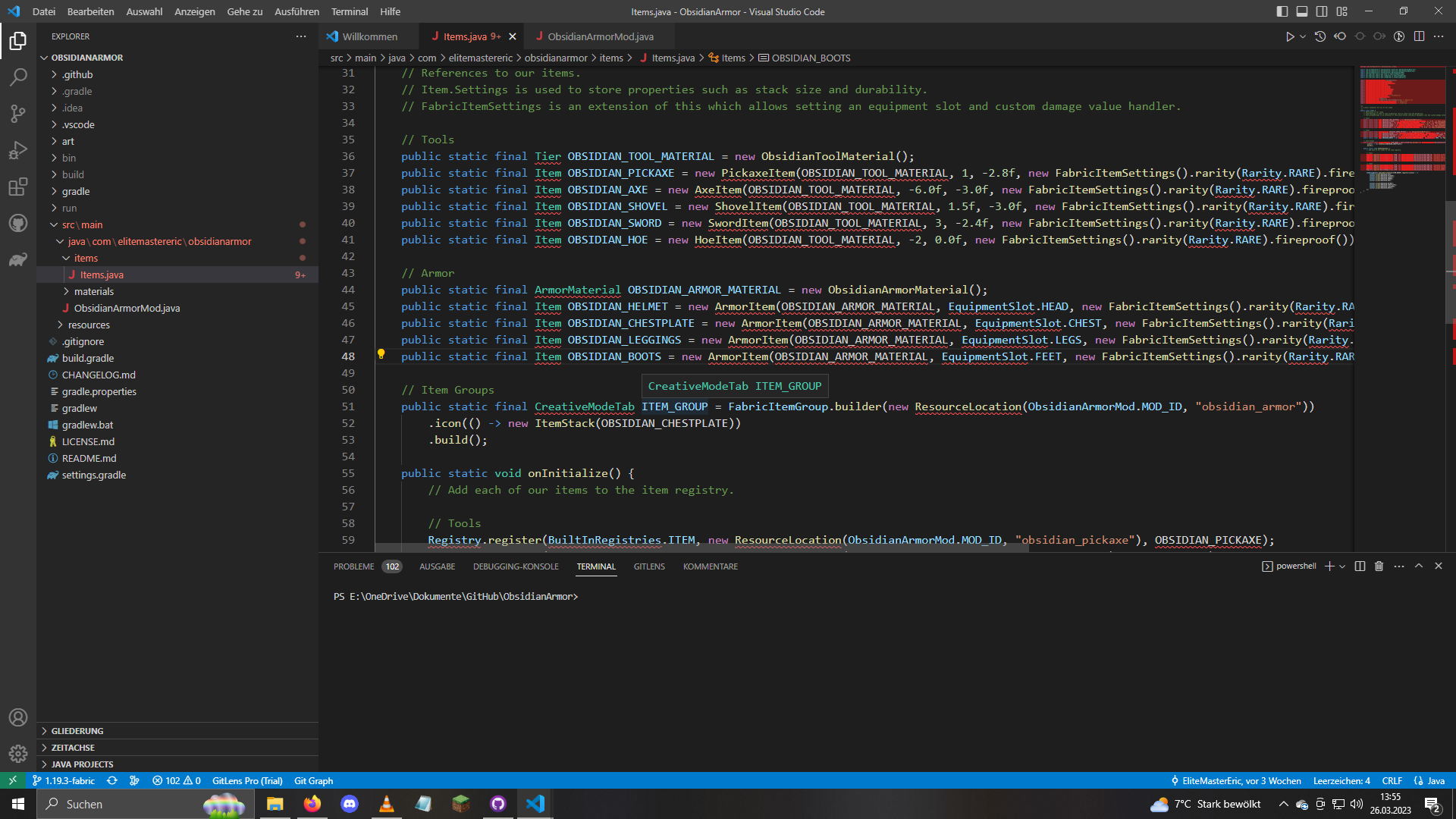Kill the terminal using the trash icon

click(1379, 566)
